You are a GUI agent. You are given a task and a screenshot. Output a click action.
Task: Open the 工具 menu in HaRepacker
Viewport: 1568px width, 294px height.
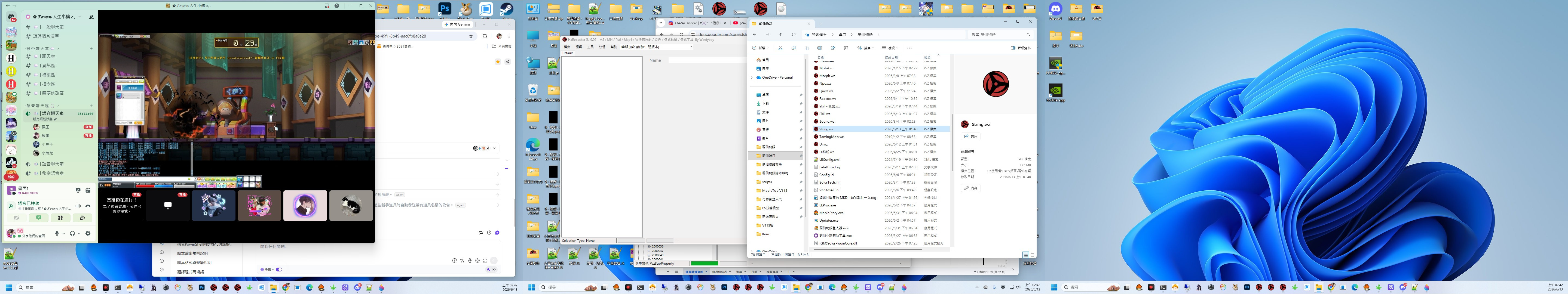[x=590, y=47]
